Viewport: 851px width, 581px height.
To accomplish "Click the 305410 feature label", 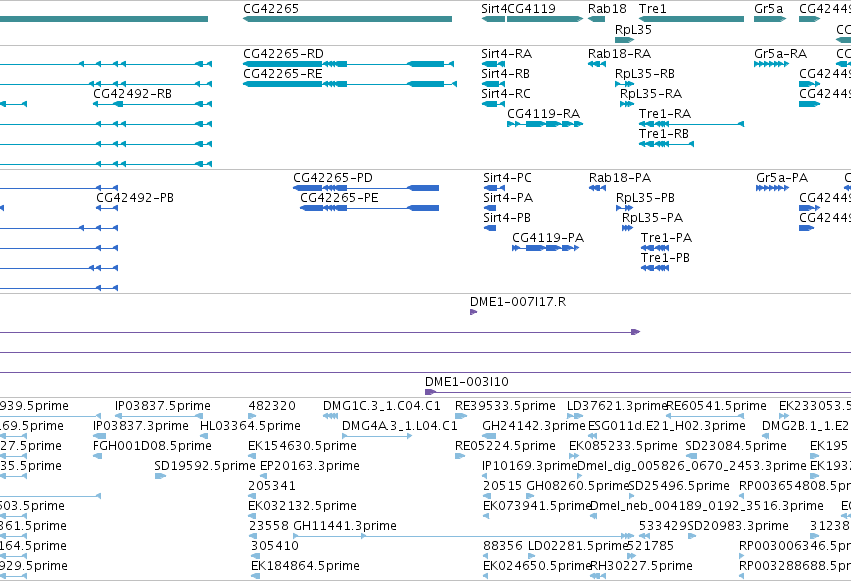I will (x=275, y=546).
